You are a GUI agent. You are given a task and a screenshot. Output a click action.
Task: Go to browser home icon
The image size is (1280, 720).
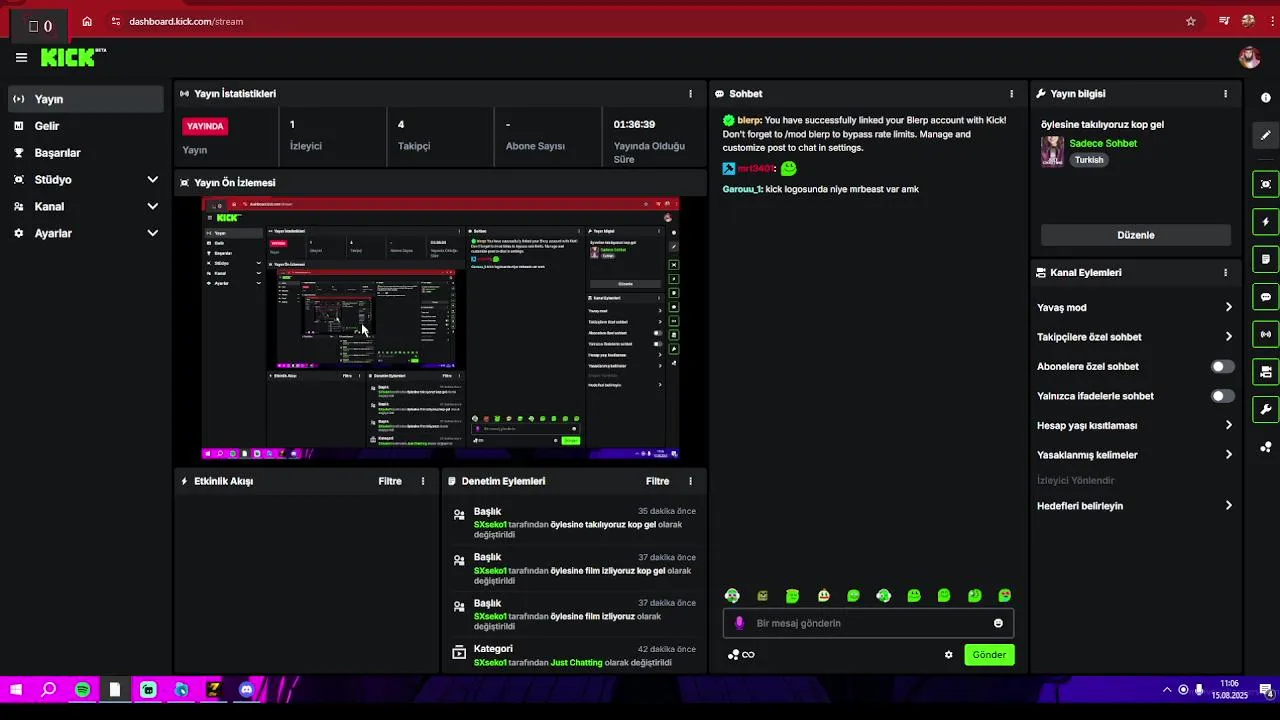click(x=87, y=21)
